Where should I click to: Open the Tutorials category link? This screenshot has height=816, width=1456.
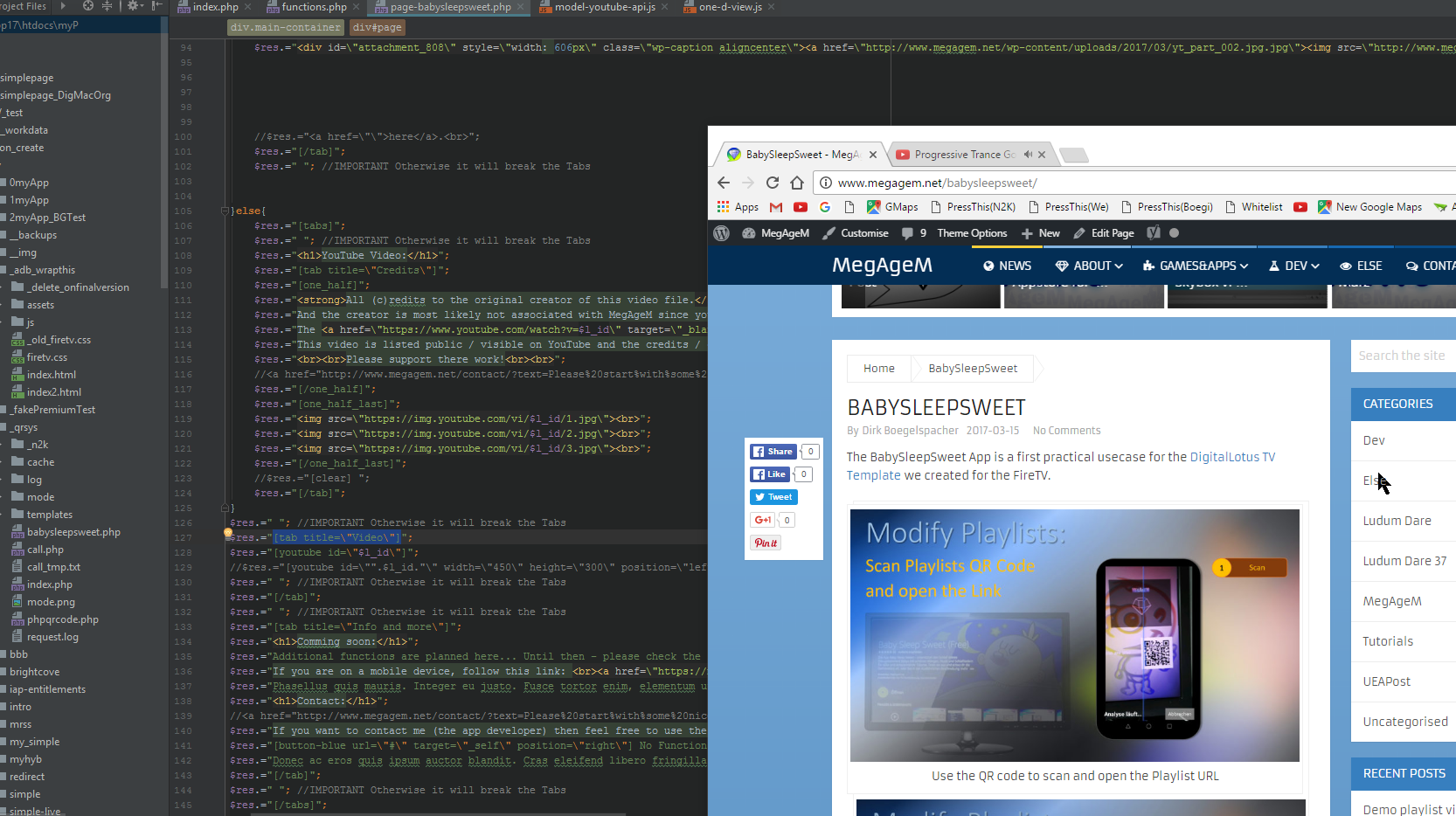tap(1387, 641)
